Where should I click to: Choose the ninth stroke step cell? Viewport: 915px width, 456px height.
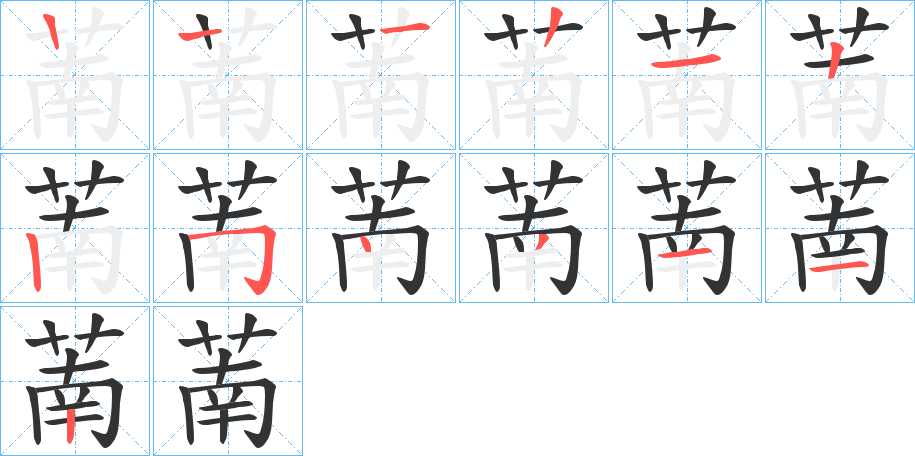click(x=381, y=228)
